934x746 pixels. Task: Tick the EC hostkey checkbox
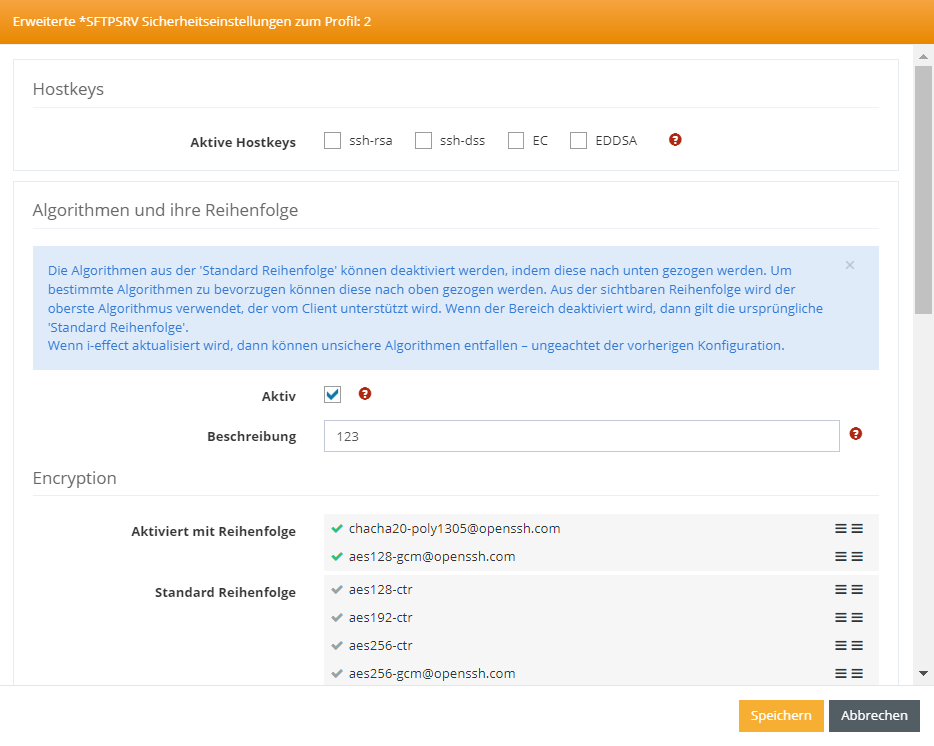tap(516, 141)
